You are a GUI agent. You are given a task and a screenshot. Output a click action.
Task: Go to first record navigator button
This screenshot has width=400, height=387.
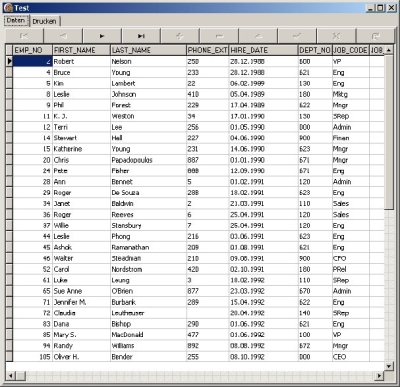click(24, 36)
